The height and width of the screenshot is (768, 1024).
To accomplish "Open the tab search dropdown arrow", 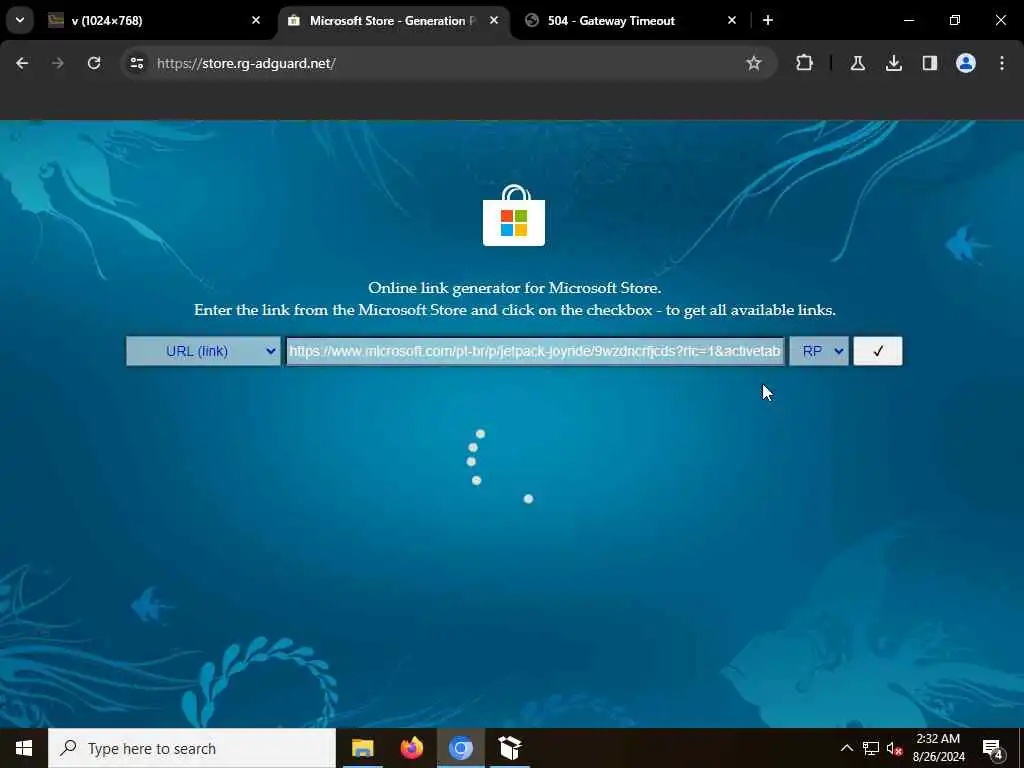I will coord(20,20).
